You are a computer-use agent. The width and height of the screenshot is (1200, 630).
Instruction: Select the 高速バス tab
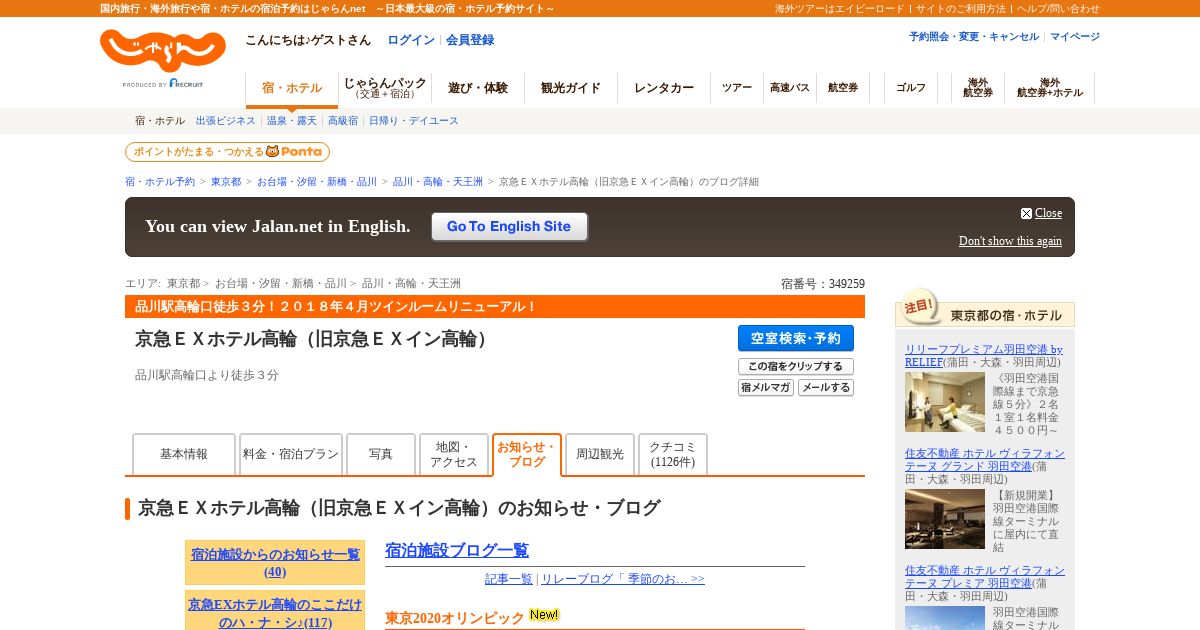tap(790, 88)
